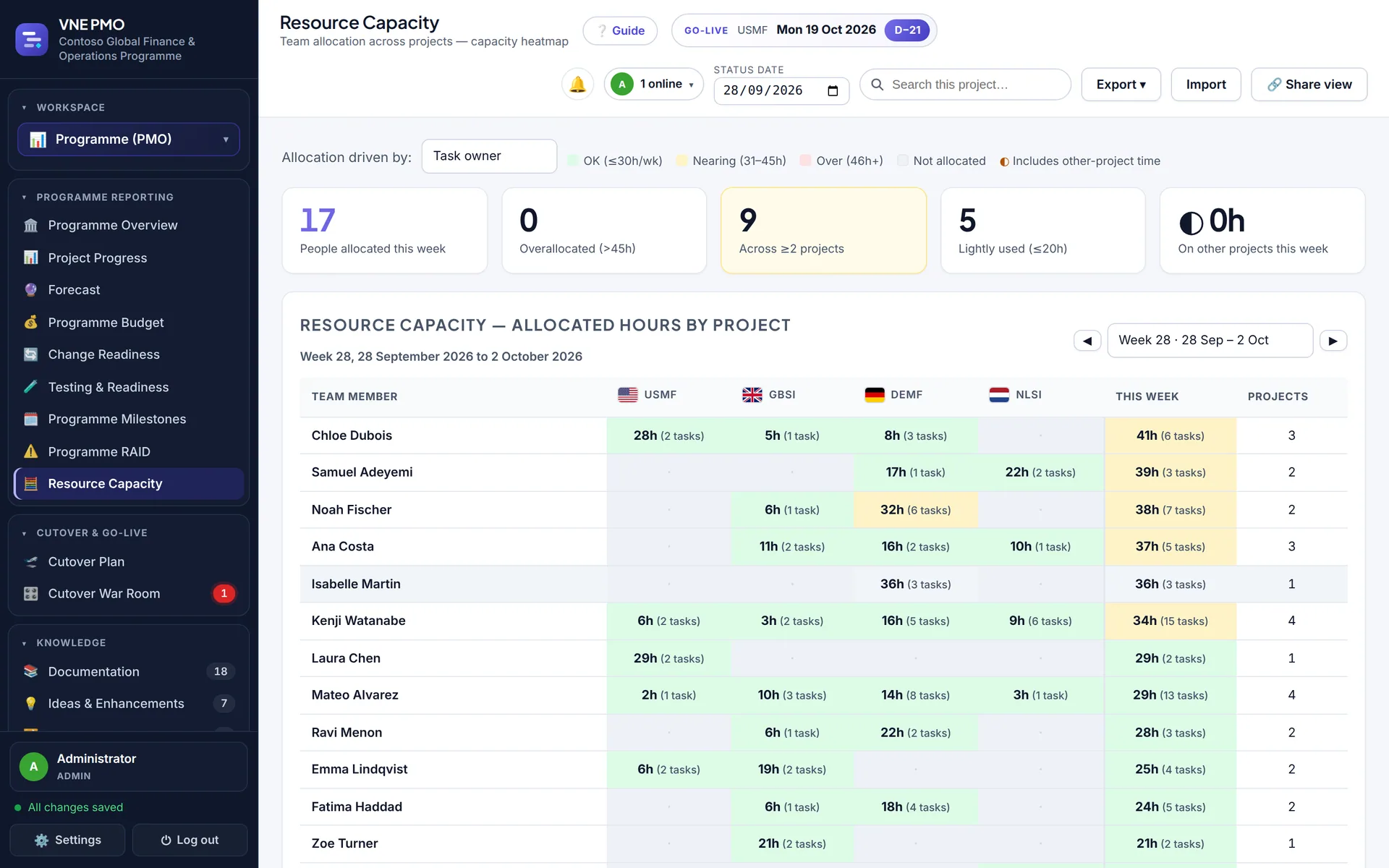This screenshot has height=868, width=1389.
Task: Click the USMF United States flag icon
Action: point(628,395)
